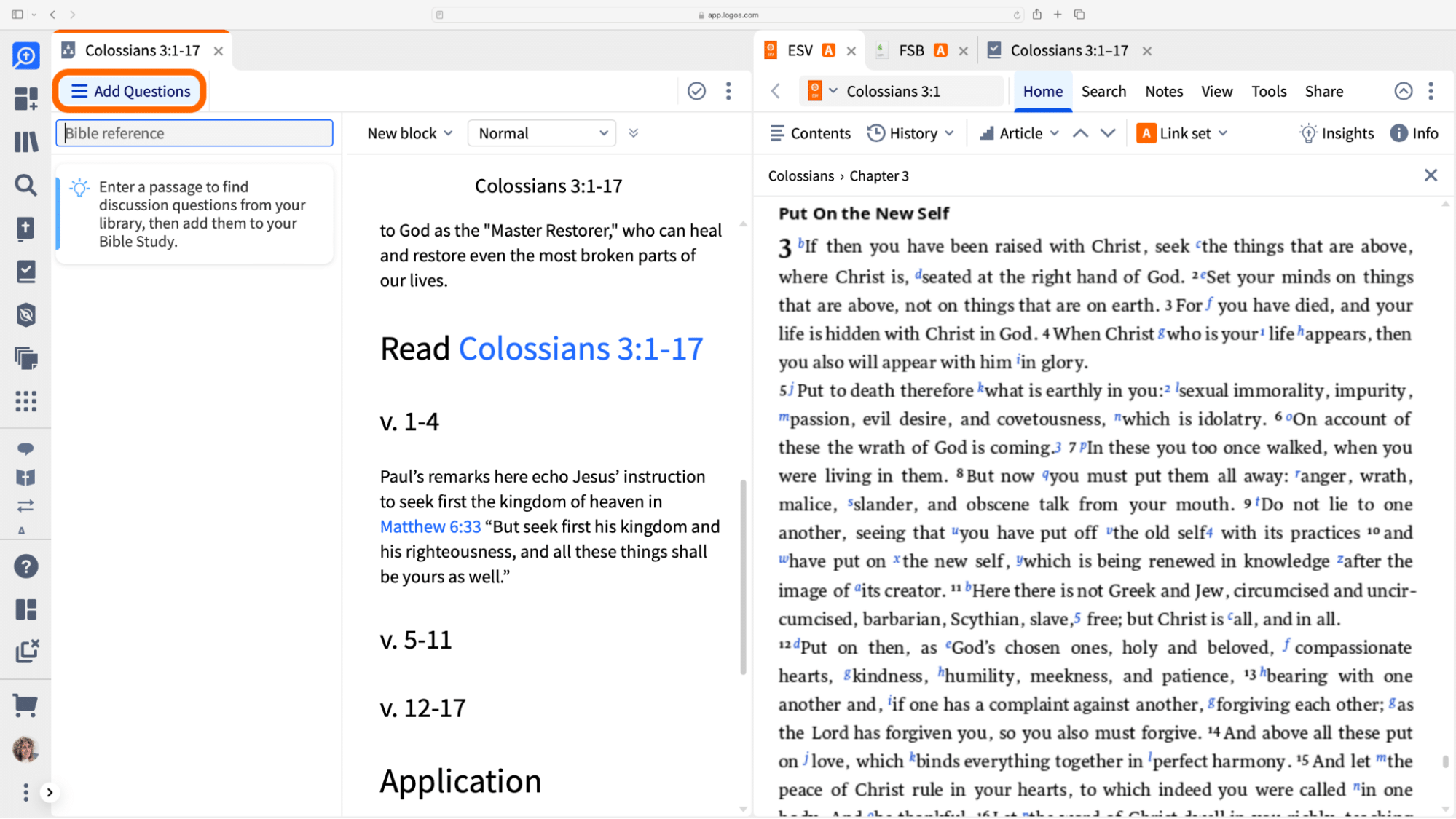Viewport: 1456px width, 819px height.
Task: Click into the Bible reference input field
Action: [194, 133]
